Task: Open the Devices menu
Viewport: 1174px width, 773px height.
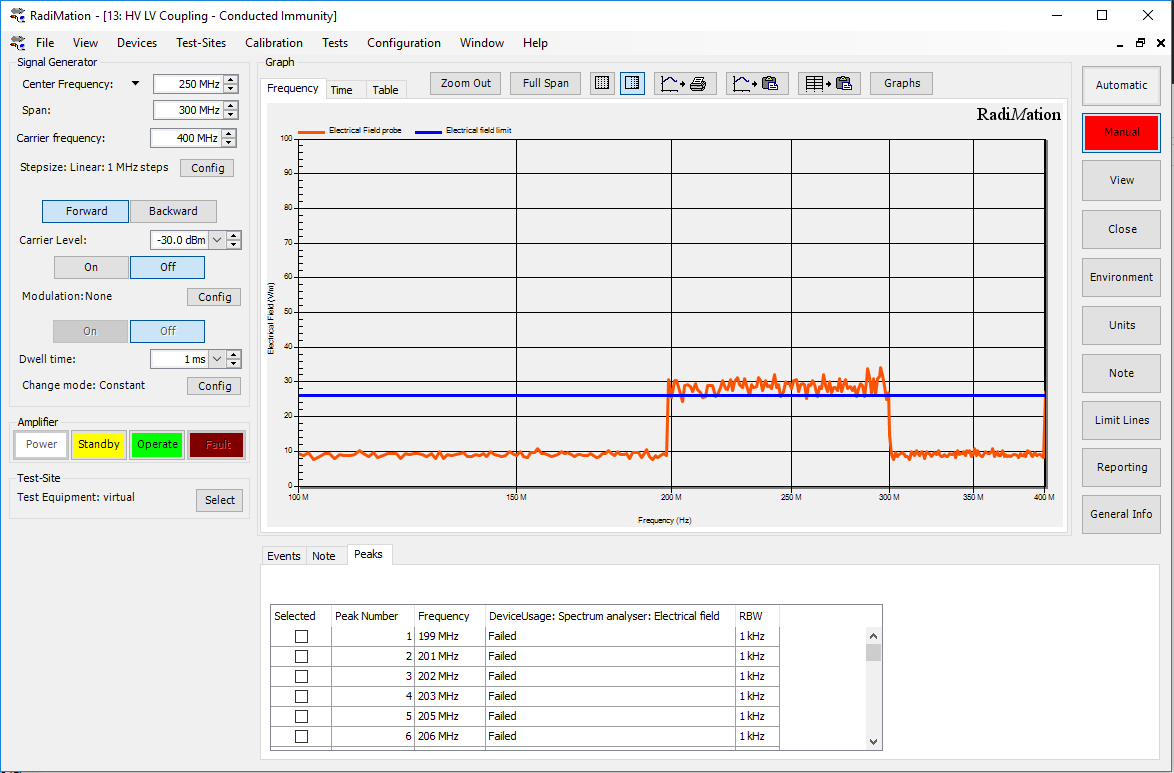Action: pos(137,43)
